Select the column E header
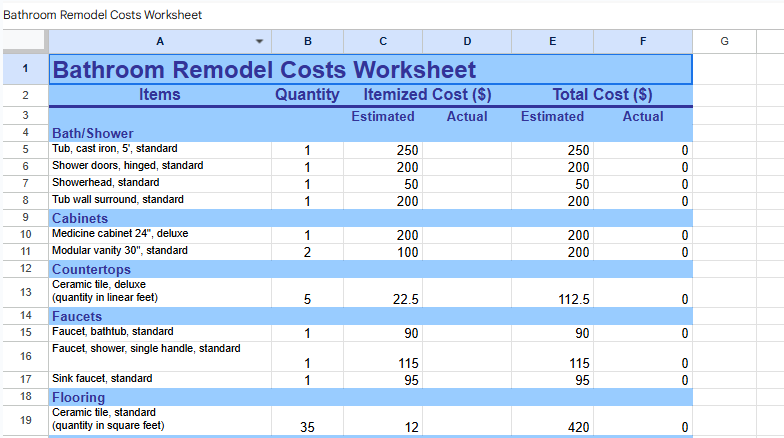This screenshot has width=784, height=438. [552, 41]
